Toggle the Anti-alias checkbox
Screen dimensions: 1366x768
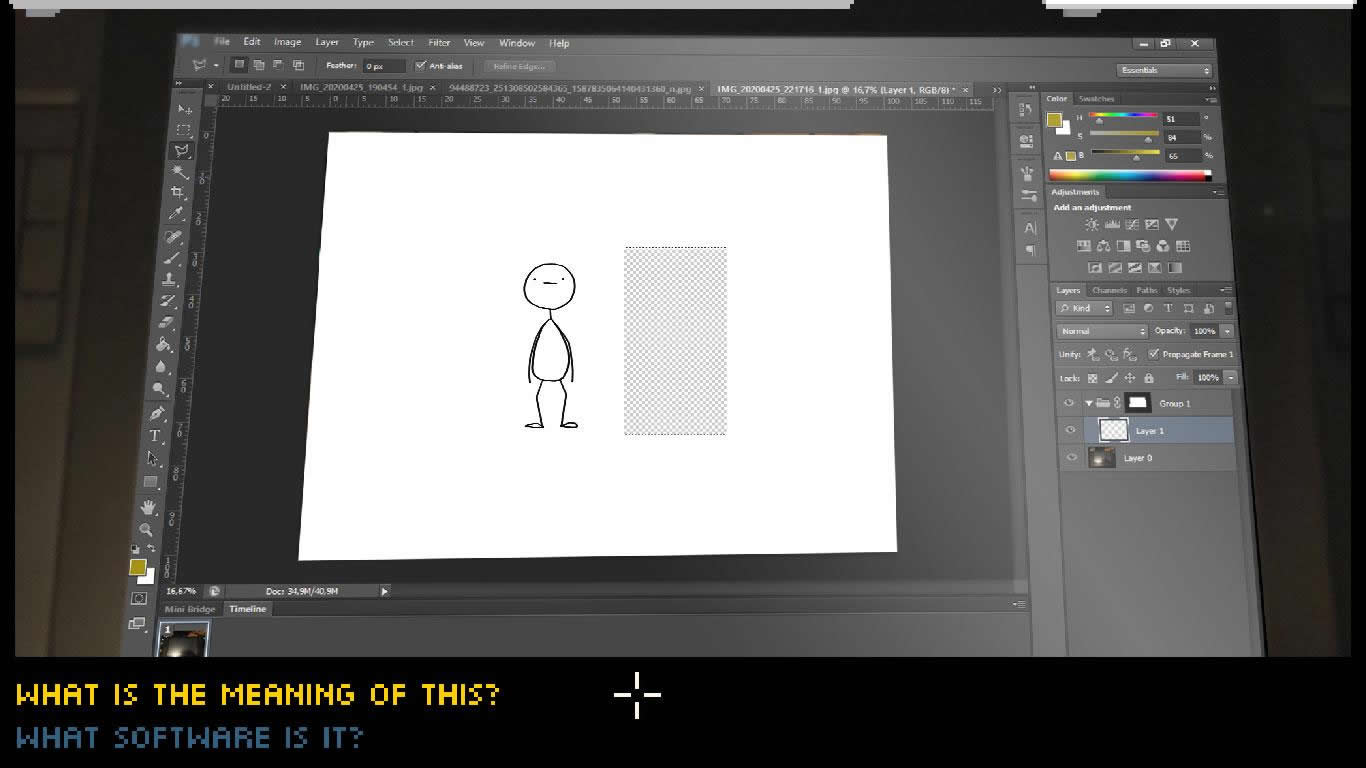421,66
